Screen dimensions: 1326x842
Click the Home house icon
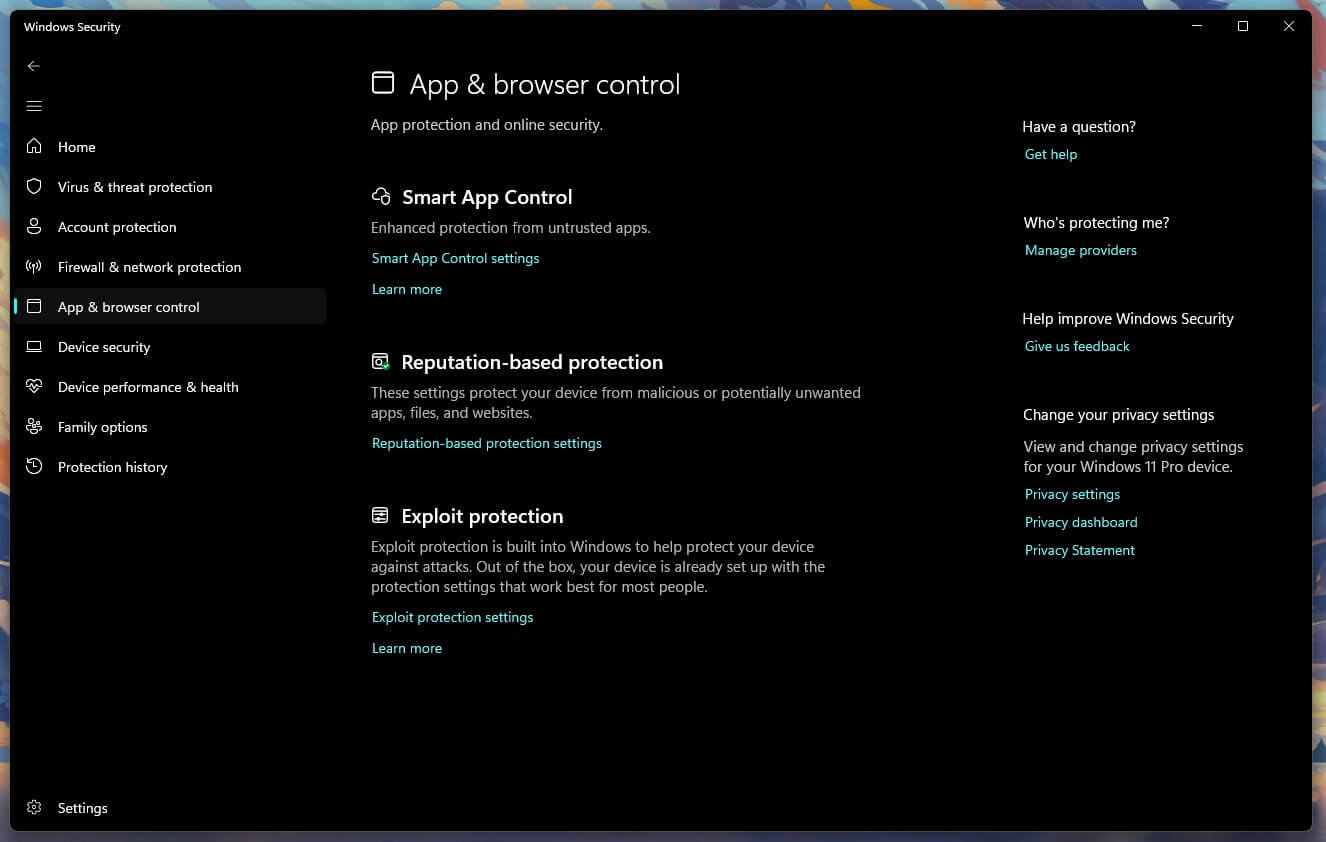point(34,146)
